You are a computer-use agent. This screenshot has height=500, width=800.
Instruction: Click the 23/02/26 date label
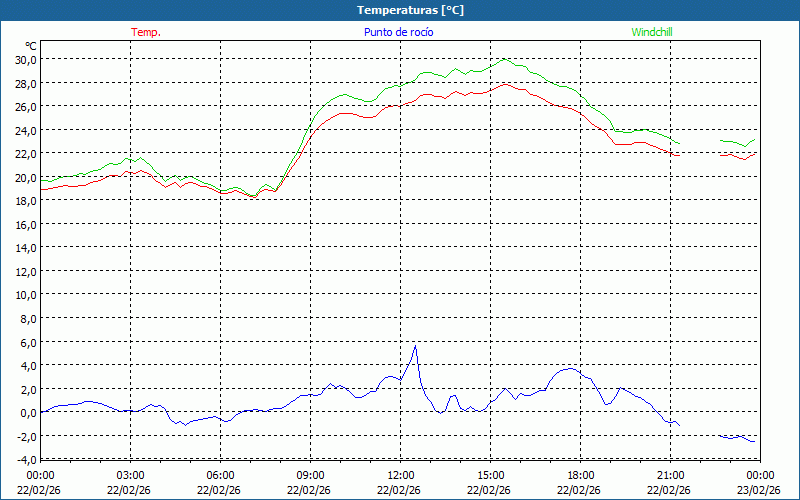pyautogui.click(x=759, y=490)
